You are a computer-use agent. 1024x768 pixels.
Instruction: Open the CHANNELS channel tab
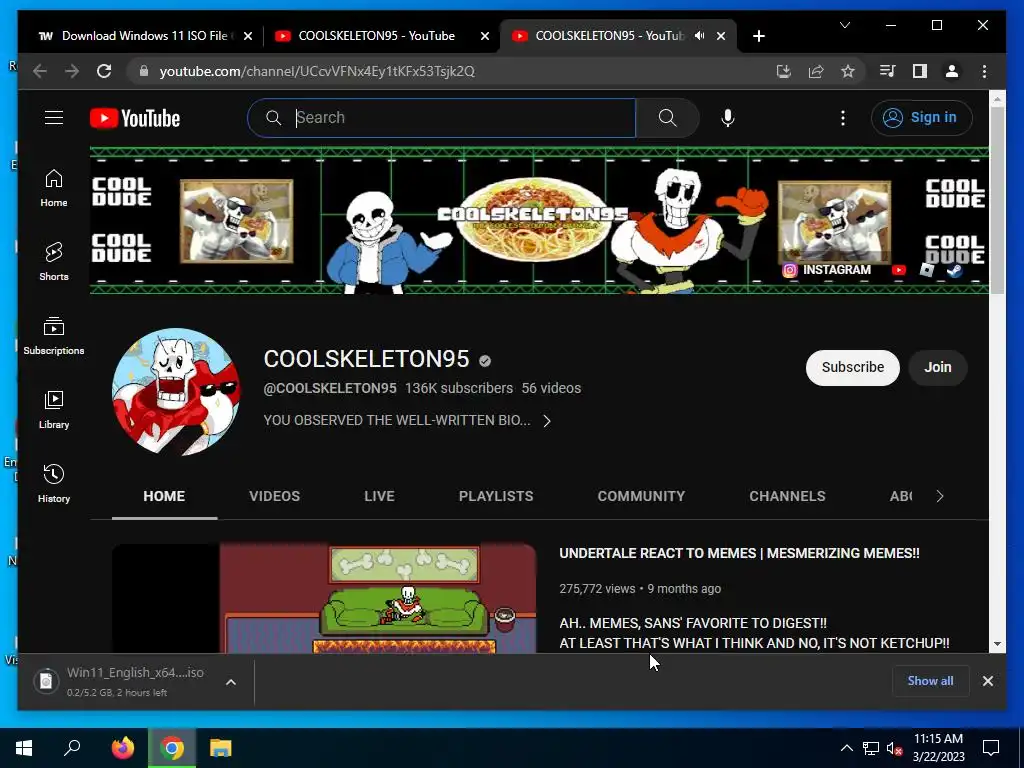(x=787, y=496)
